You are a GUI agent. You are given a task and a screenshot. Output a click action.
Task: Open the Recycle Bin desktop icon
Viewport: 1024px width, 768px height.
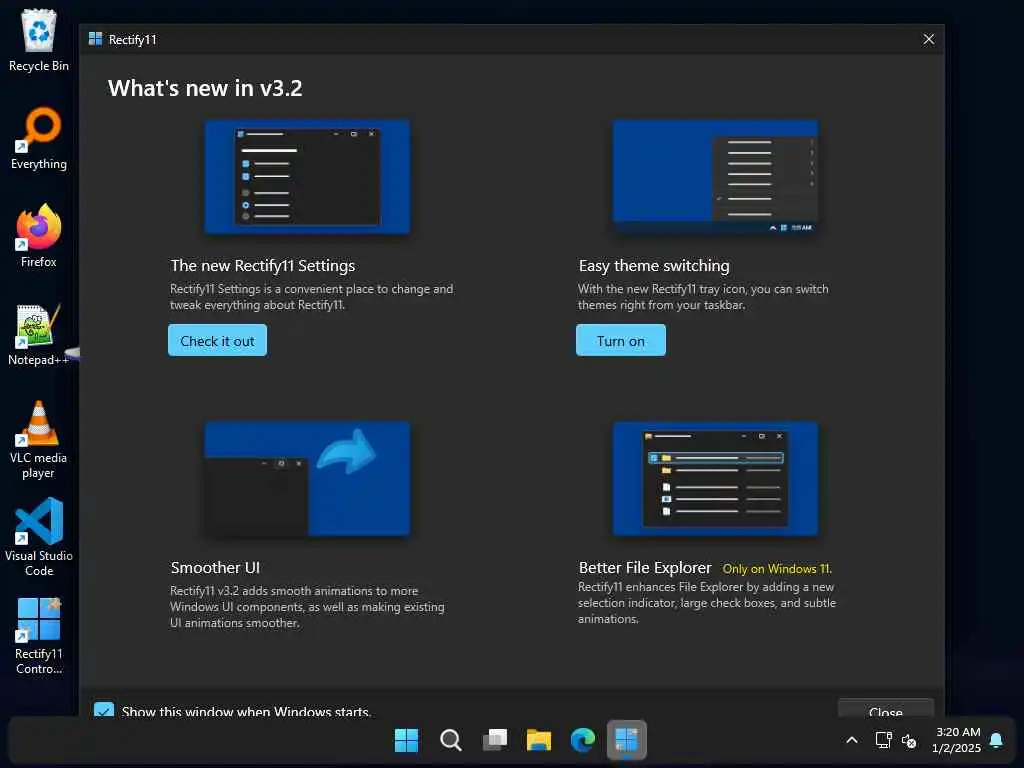[x=39, y=39]
